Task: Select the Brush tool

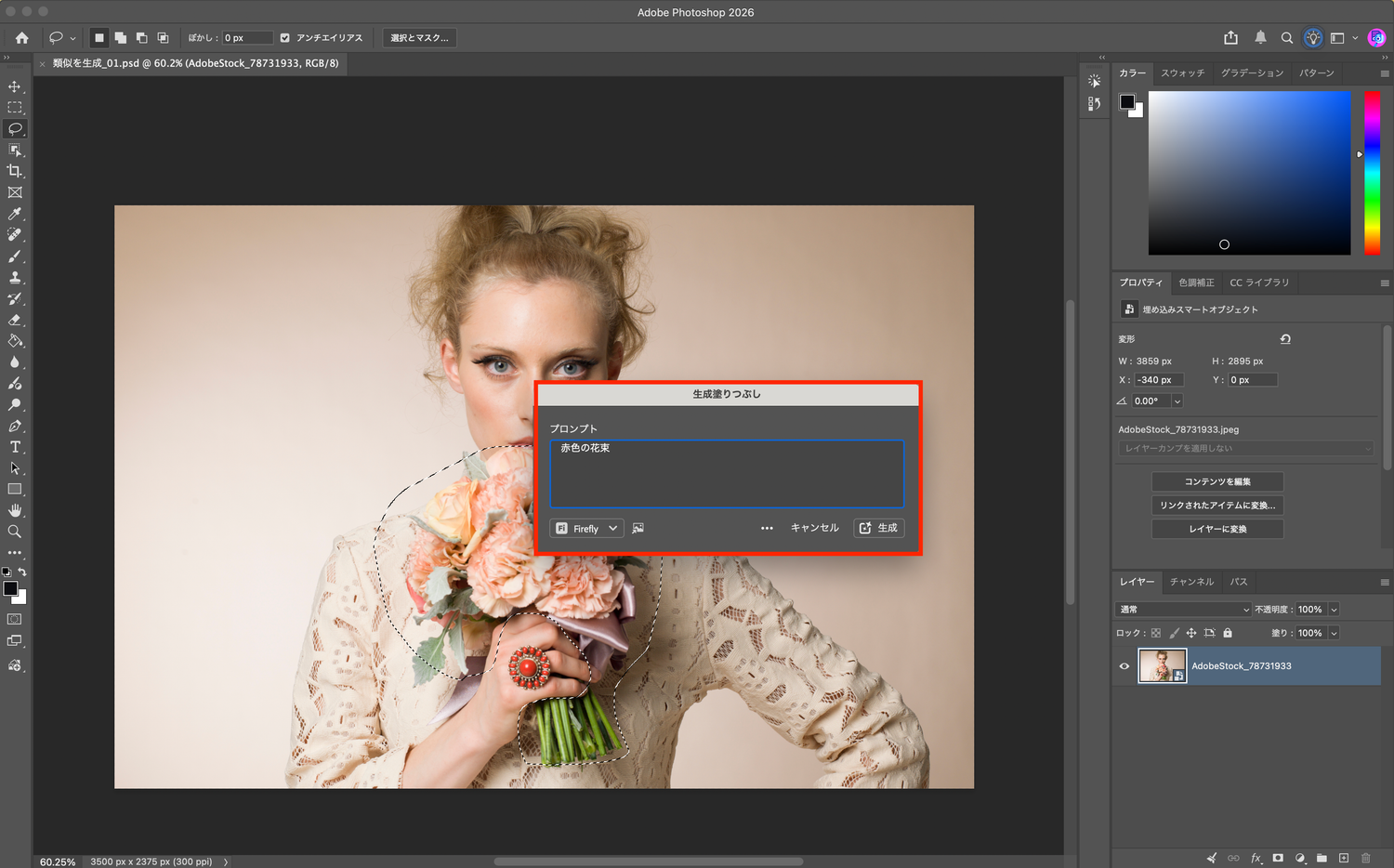Action: (15, 256)
